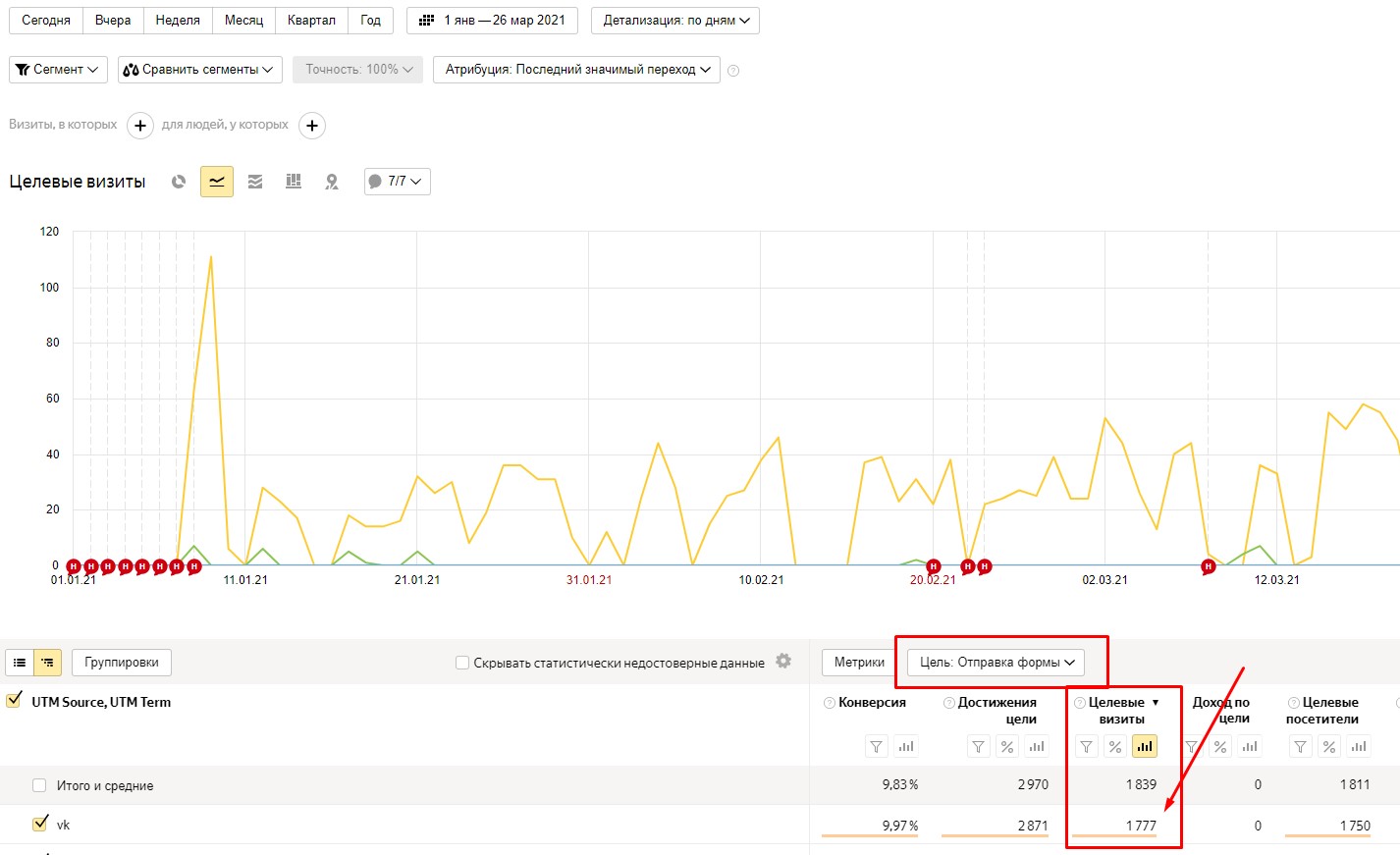
Task: Open gear settings near unreliable data option
Action: pyautogui.click(x=783, y=662)
